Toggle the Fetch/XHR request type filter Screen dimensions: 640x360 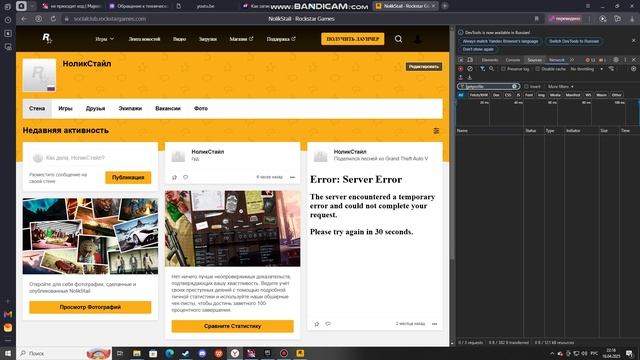pyautogui.click(x=479, y=95)
